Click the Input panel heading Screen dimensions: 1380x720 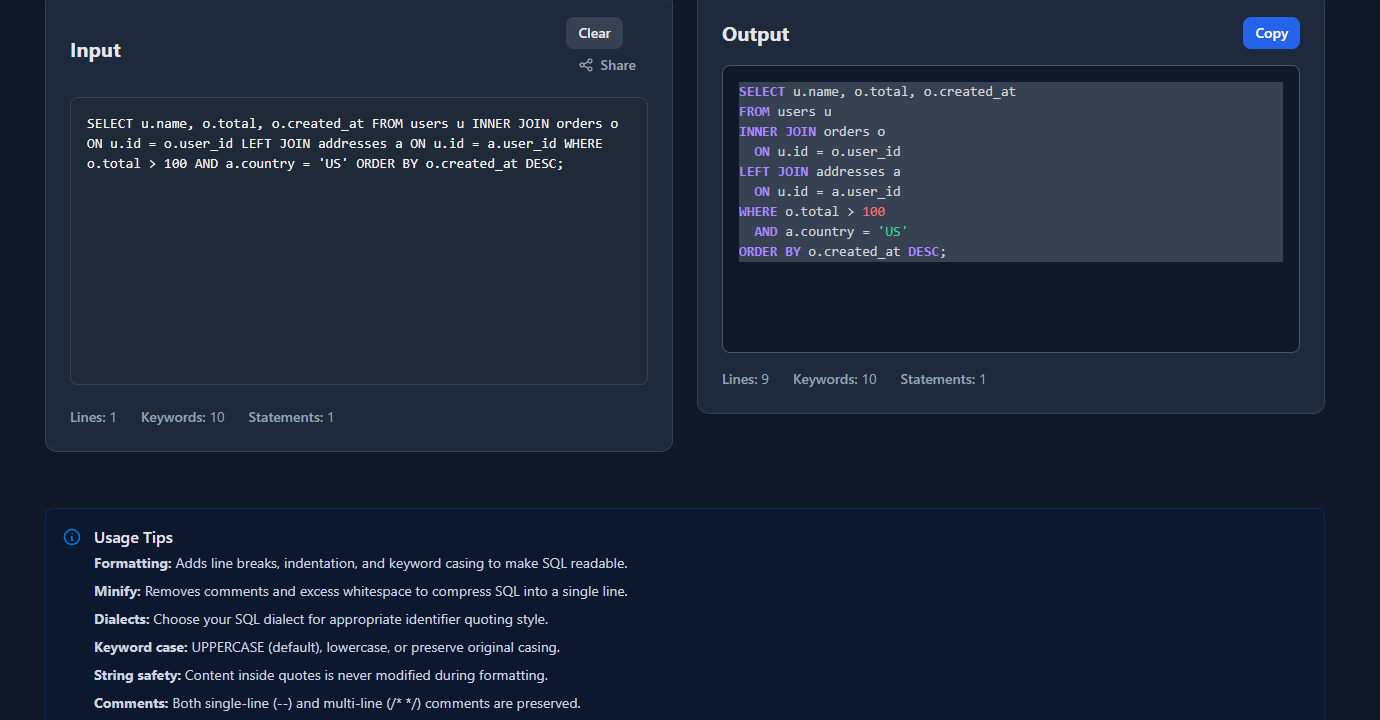coord(96,50)
